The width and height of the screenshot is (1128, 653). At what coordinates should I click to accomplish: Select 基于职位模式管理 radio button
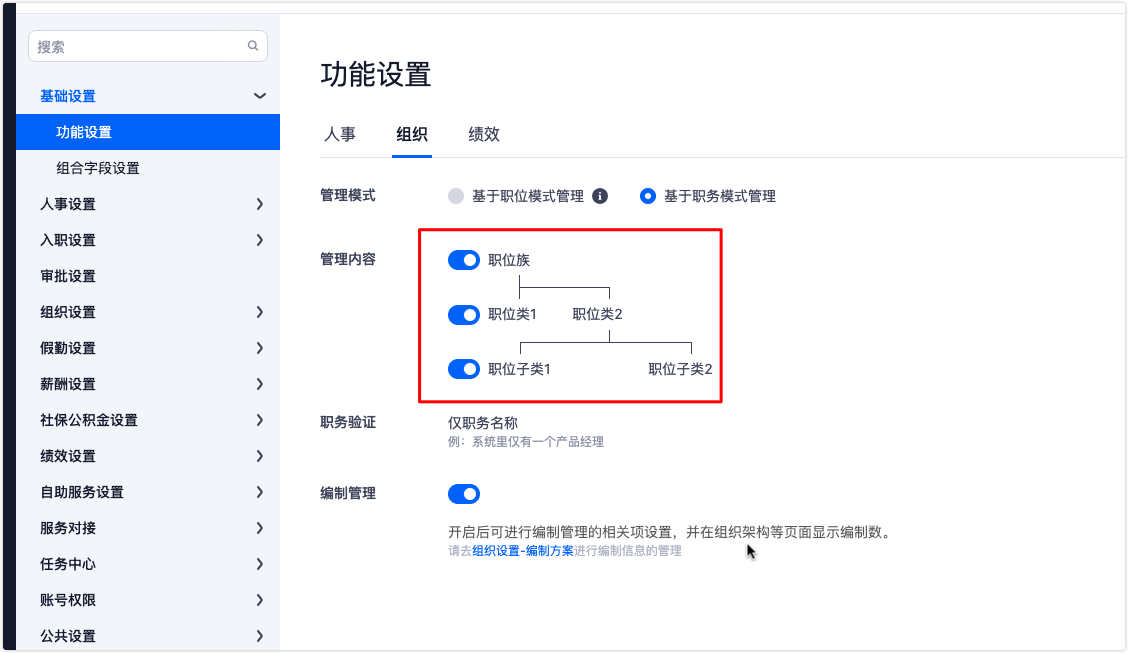pyautogui.click(x=456, y=196)
